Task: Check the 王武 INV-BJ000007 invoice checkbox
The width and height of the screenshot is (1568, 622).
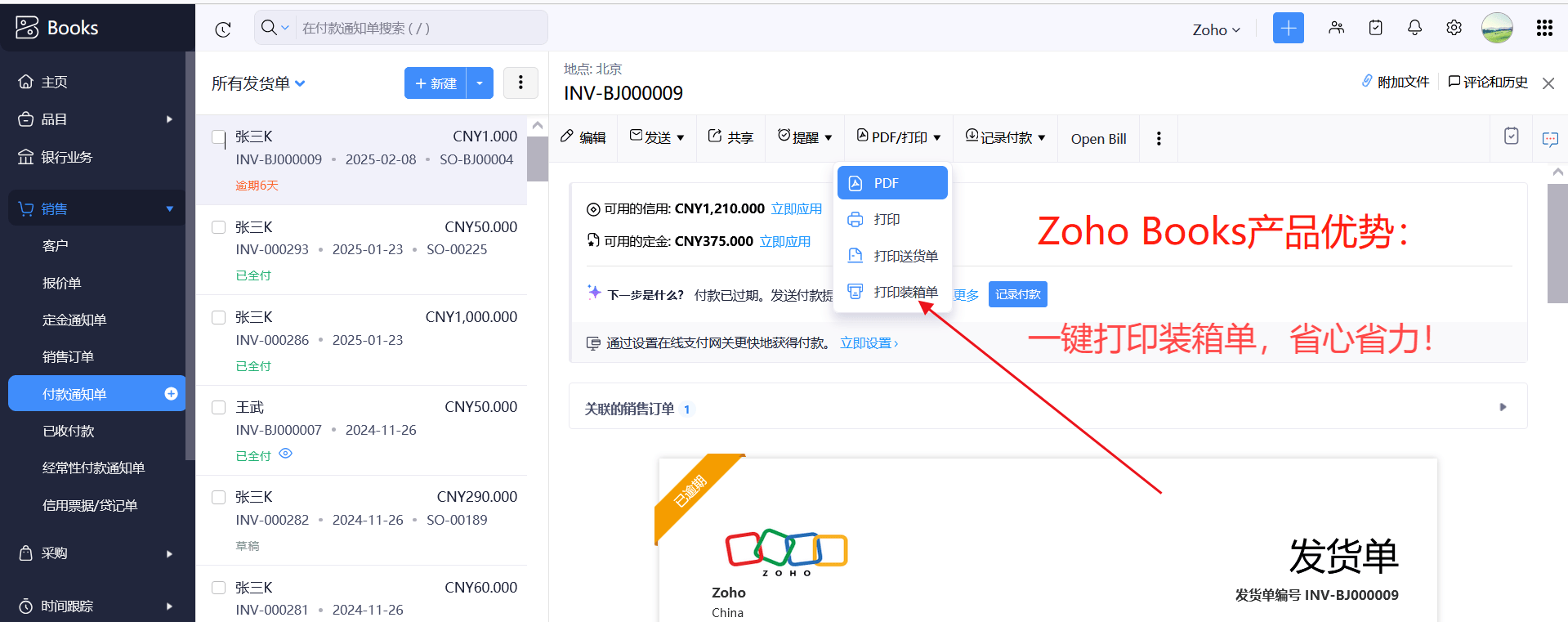Action: pos(218,407)
